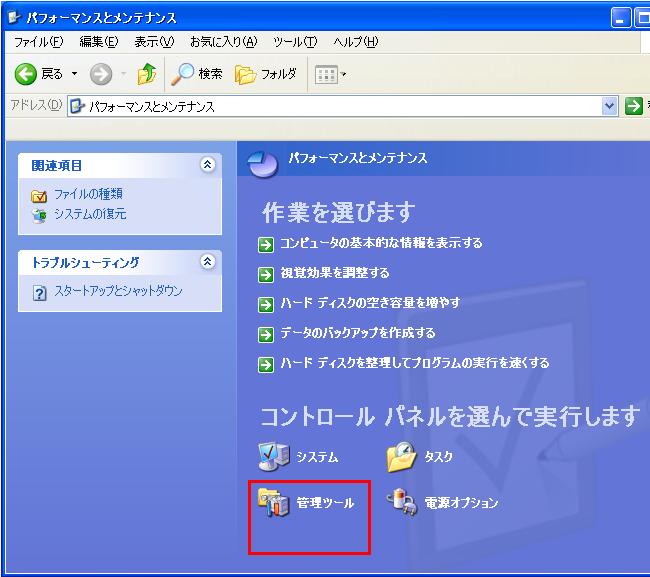This screenshot has width=650, height=577.
Task: Click the ファイルの種類 folder icon
Action: tap(39, 195)
